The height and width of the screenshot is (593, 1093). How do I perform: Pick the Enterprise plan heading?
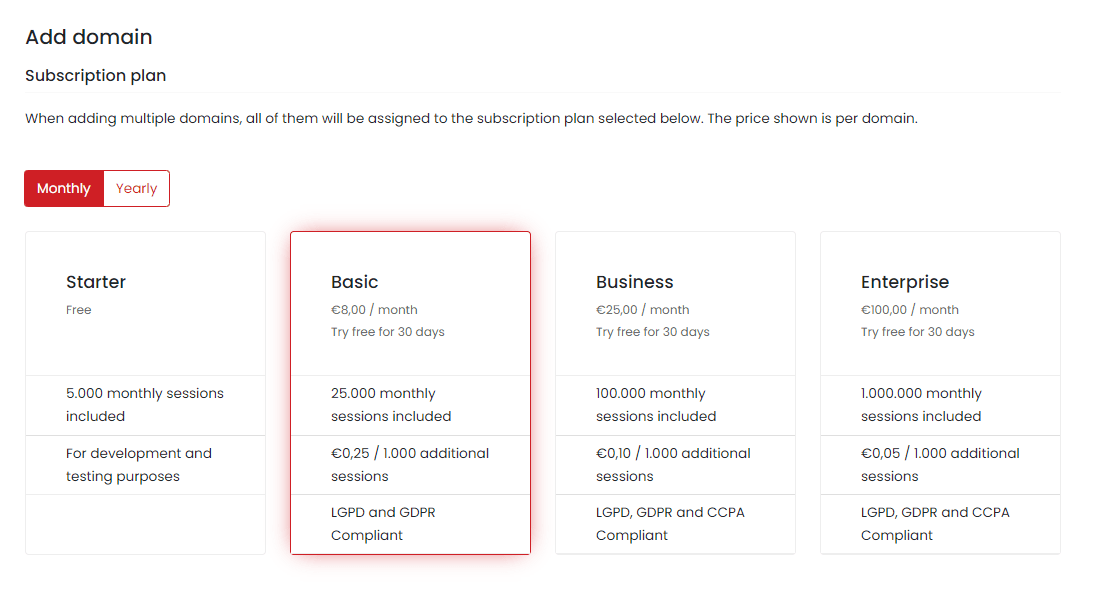pyautogui.click(x=905, y=282)
